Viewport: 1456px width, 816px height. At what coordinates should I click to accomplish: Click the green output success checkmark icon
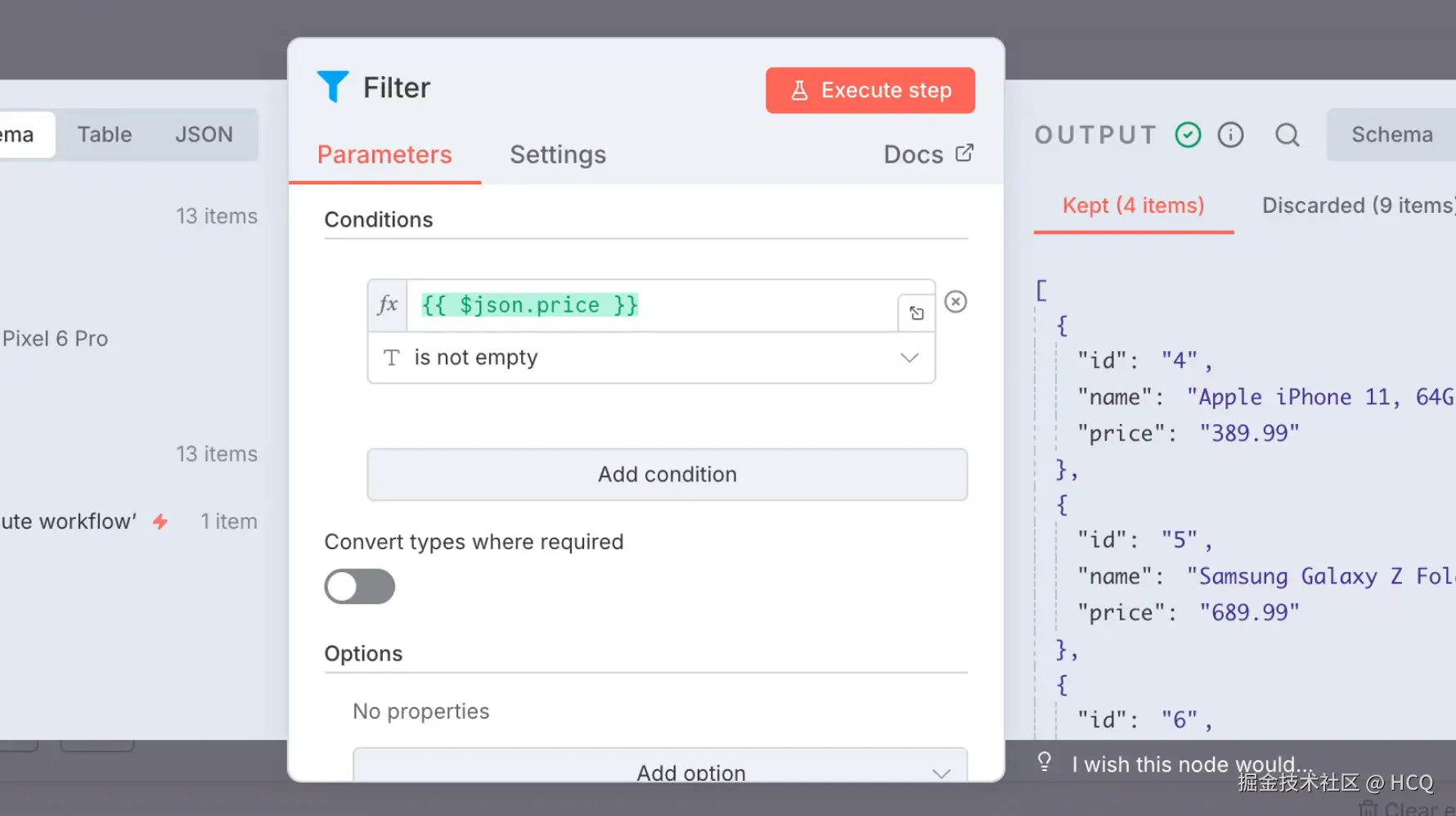tap(1188, 135)
